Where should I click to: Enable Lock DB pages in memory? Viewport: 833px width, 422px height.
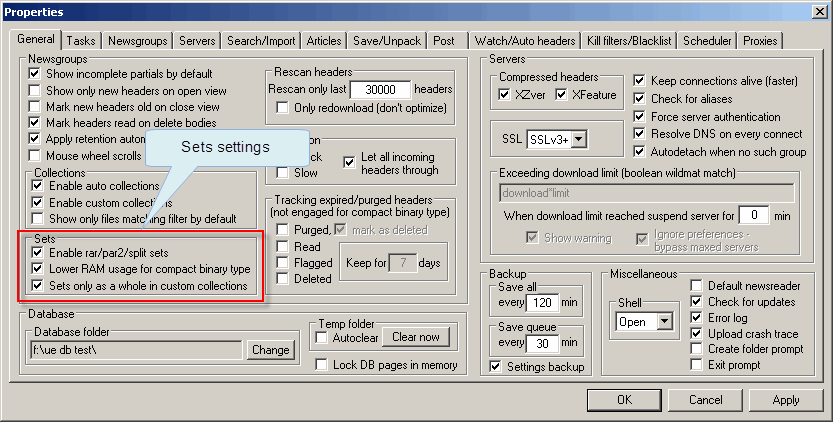tap(322, 364)
